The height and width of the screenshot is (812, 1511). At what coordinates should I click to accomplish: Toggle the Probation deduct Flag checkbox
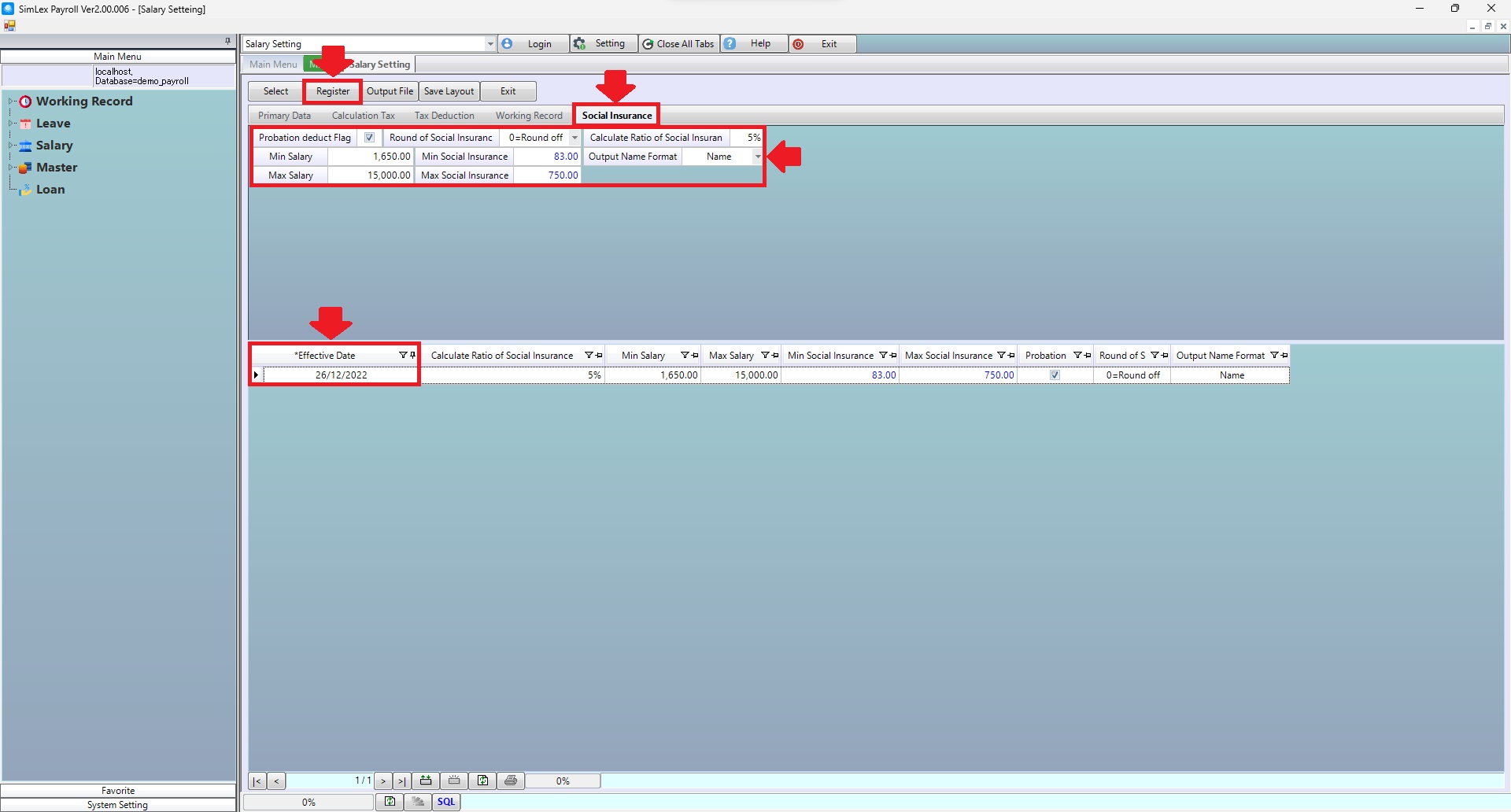369,138
